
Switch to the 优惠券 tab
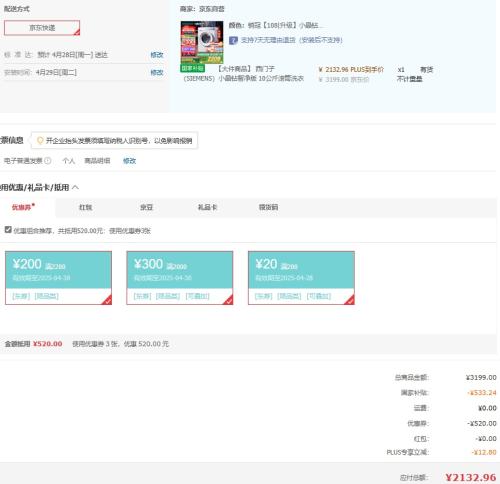coord(23,207)
